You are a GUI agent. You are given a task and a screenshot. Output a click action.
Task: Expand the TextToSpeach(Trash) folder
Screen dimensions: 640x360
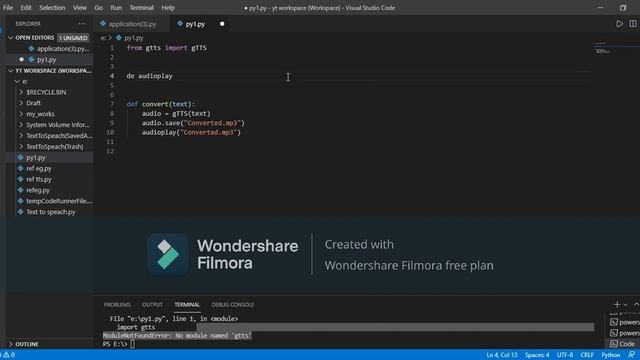(x=22, y=147)
